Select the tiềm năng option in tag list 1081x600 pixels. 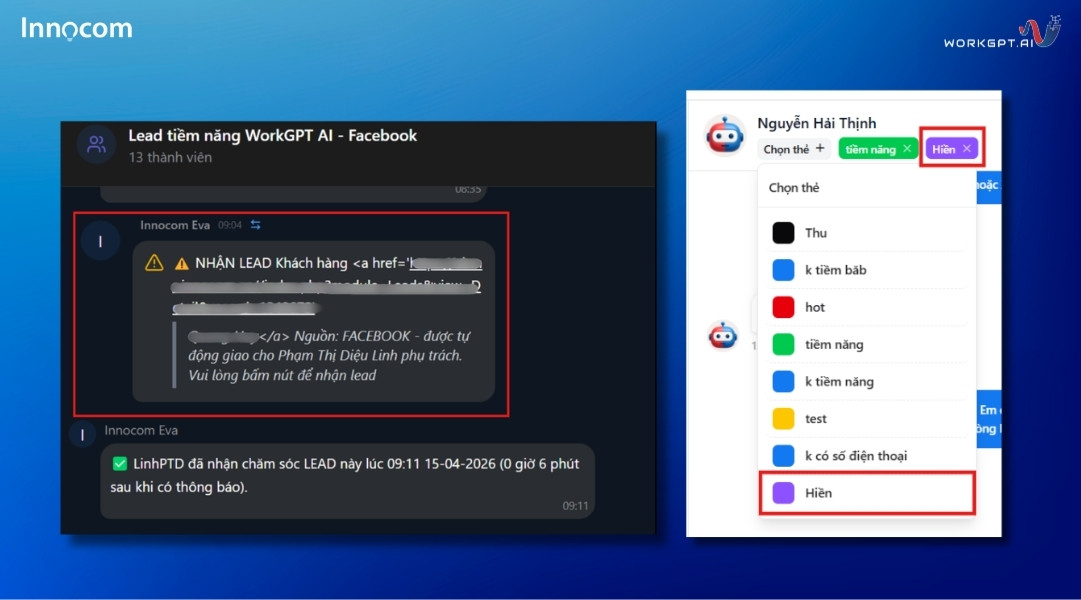pyautogui.click(x=867, y=344)
